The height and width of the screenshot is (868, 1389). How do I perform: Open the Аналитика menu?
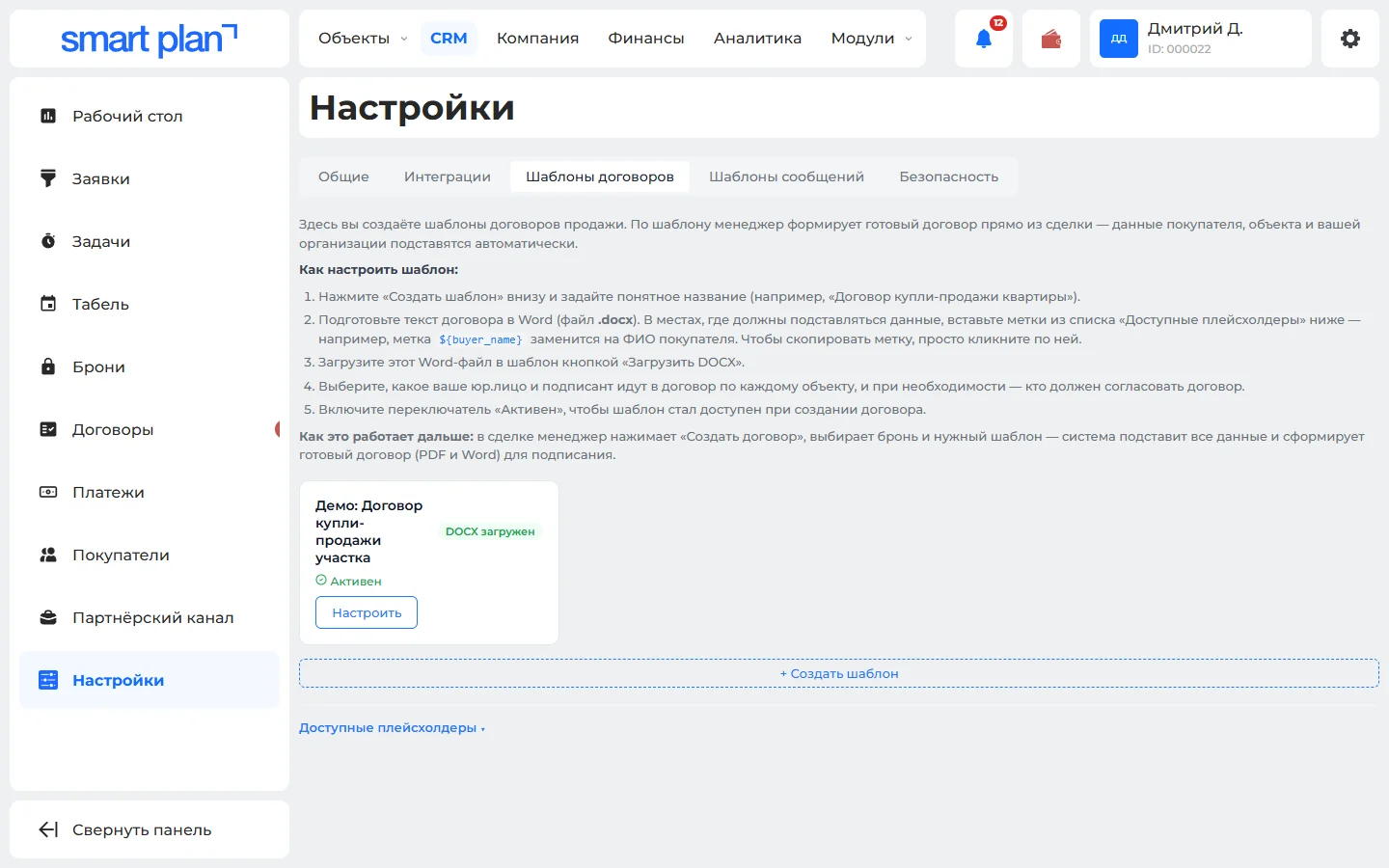[757, 39]
